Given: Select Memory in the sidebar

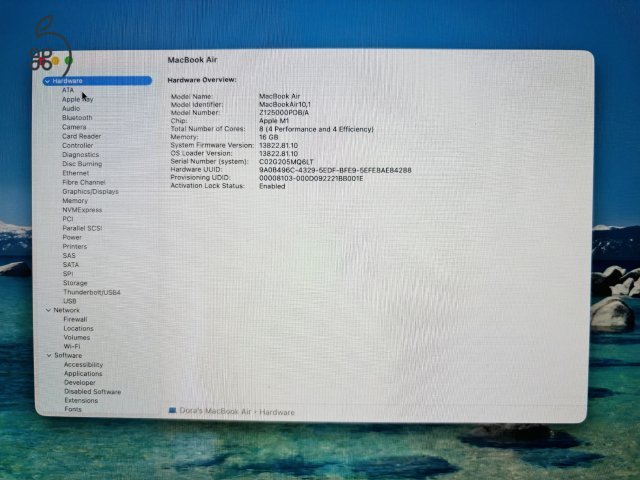Looking at the screenshot, I should (x=75, y=201).
